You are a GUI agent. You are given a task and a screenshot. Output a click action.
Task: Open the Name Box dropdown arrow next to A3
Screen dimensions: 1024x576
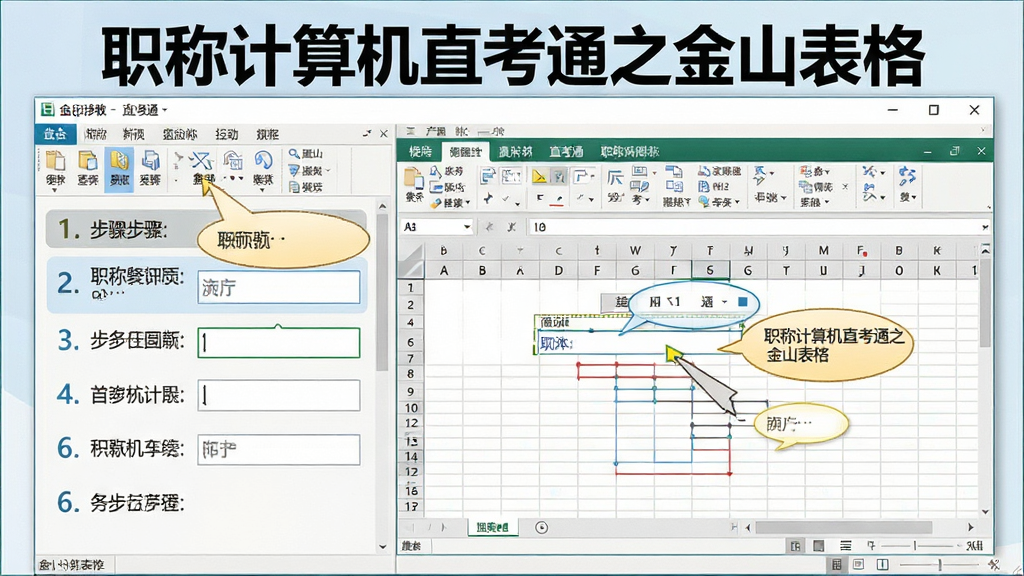(x=467, y=227)
